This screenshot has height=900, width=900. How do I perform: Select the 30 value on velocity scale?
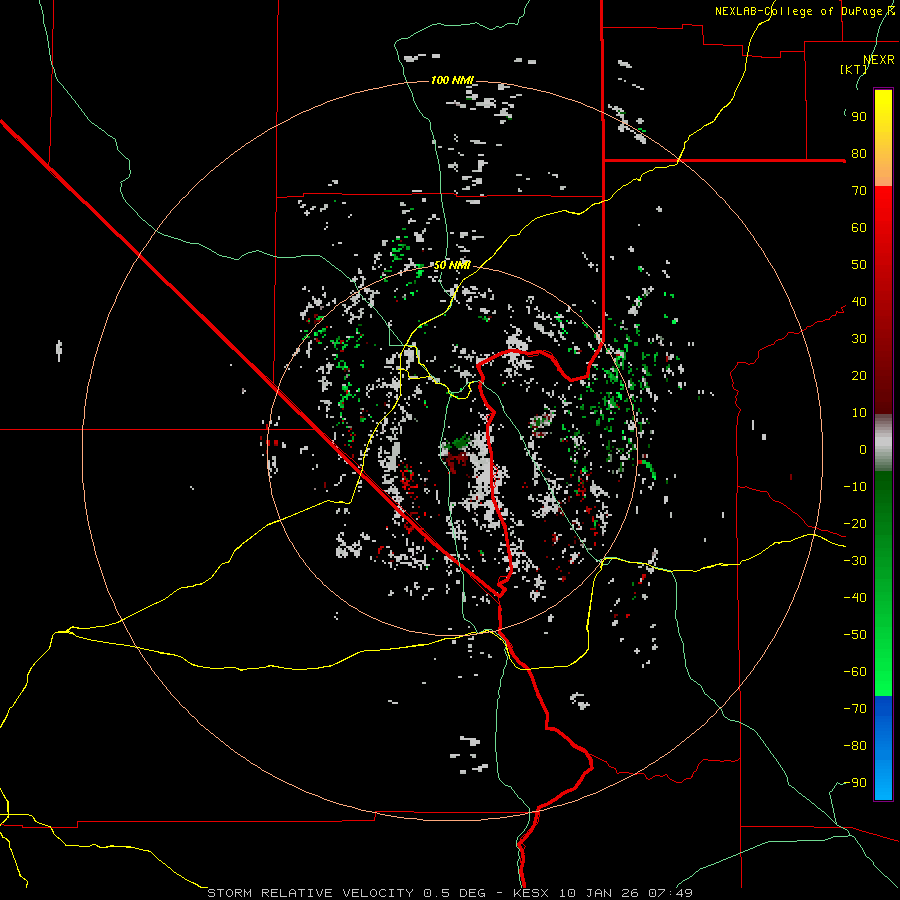click(x=859, y=339)
